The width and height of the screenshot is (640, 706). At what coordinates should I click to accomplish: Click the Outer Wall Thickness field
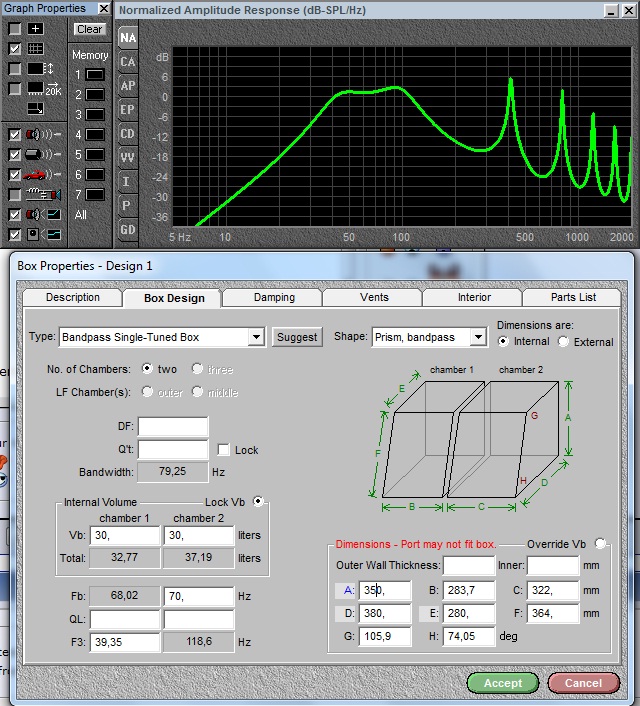click(468, 566)
